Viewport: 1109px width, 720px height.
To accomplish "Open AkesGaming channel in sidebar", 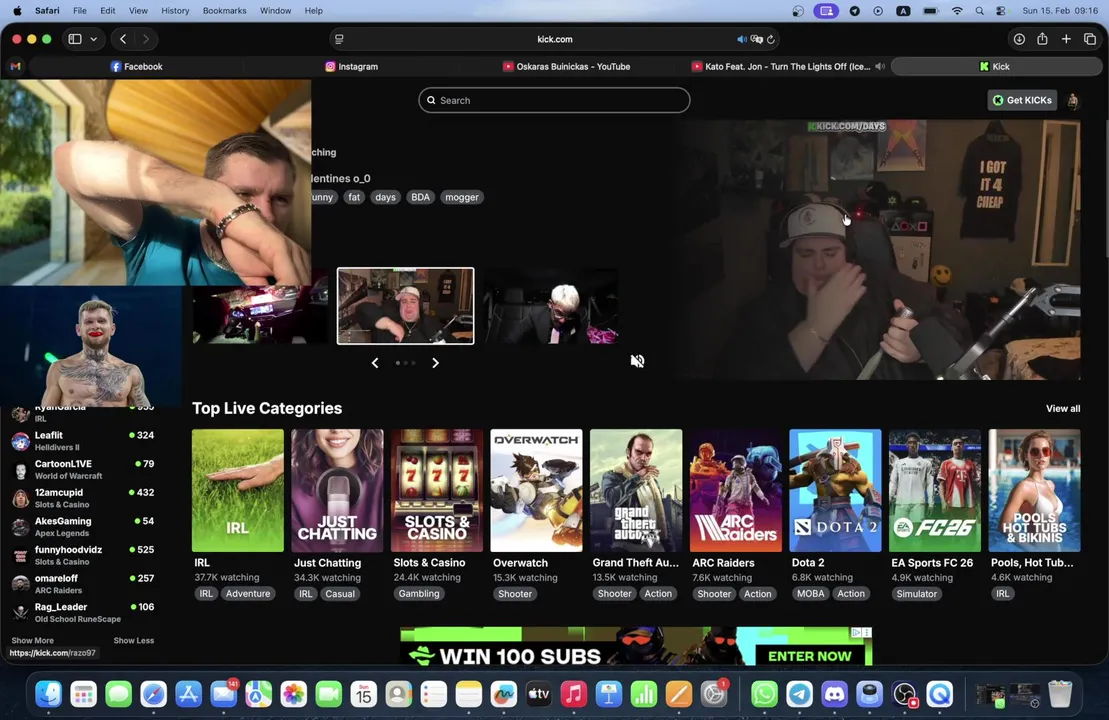I will 83,527.
